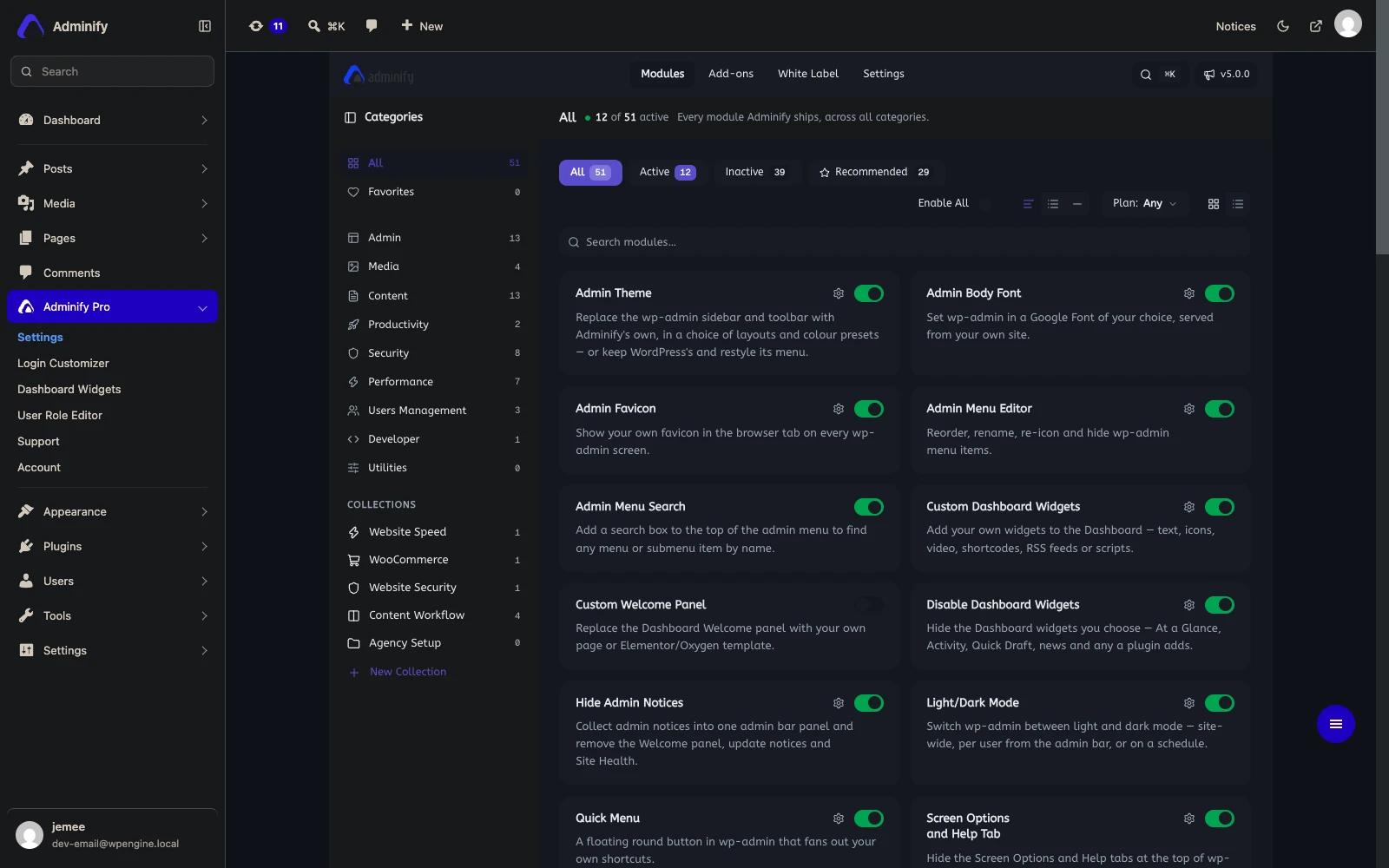Click the user avatar in the top bar
Screen dimensions: 1389x868
click(x=1348, y=24)
